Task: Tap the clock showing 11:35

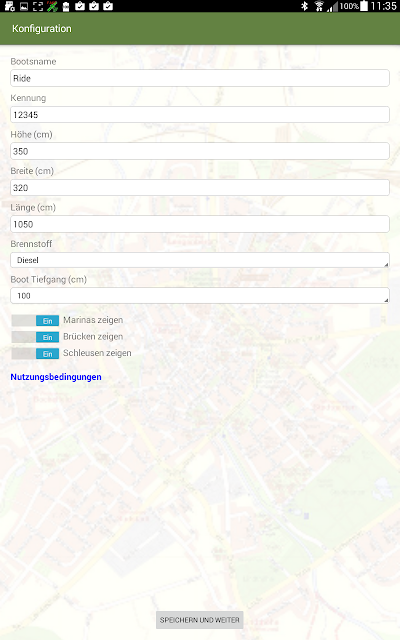Action: click(x=383, y=6)
